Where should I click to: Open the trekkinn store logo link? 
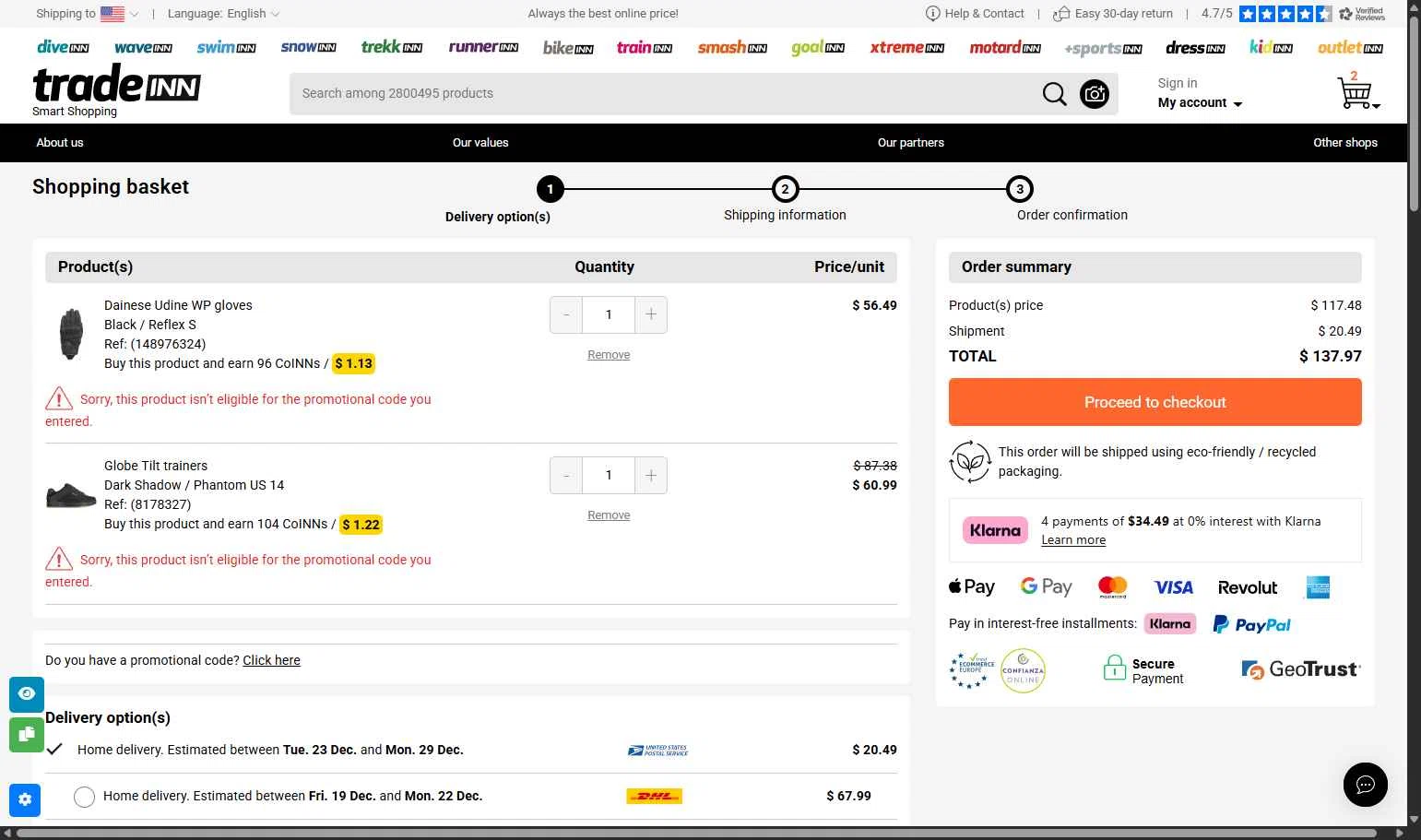392,47
